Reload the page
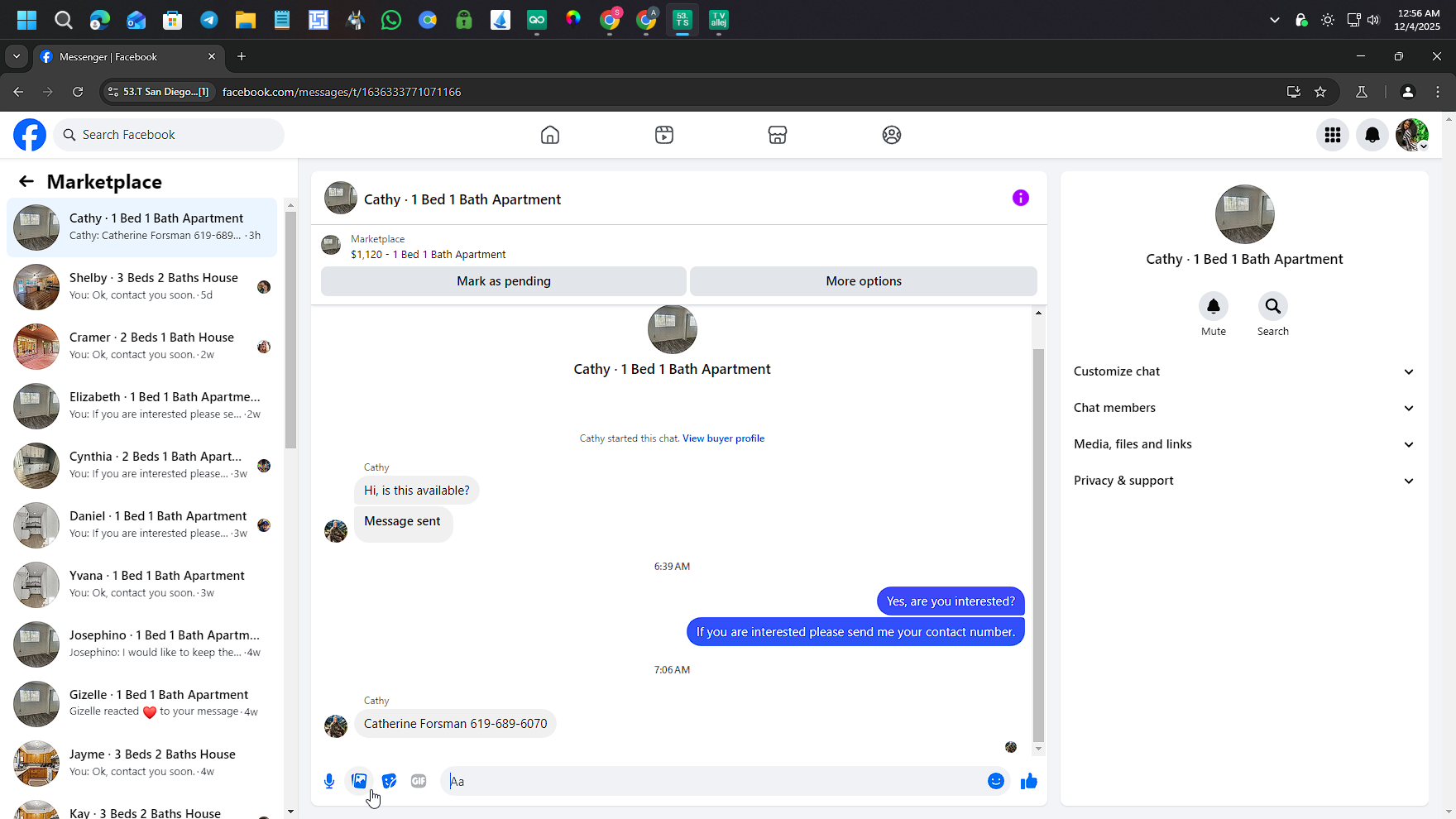Screen dimensions: 1456x819 (x=78, y=92)
